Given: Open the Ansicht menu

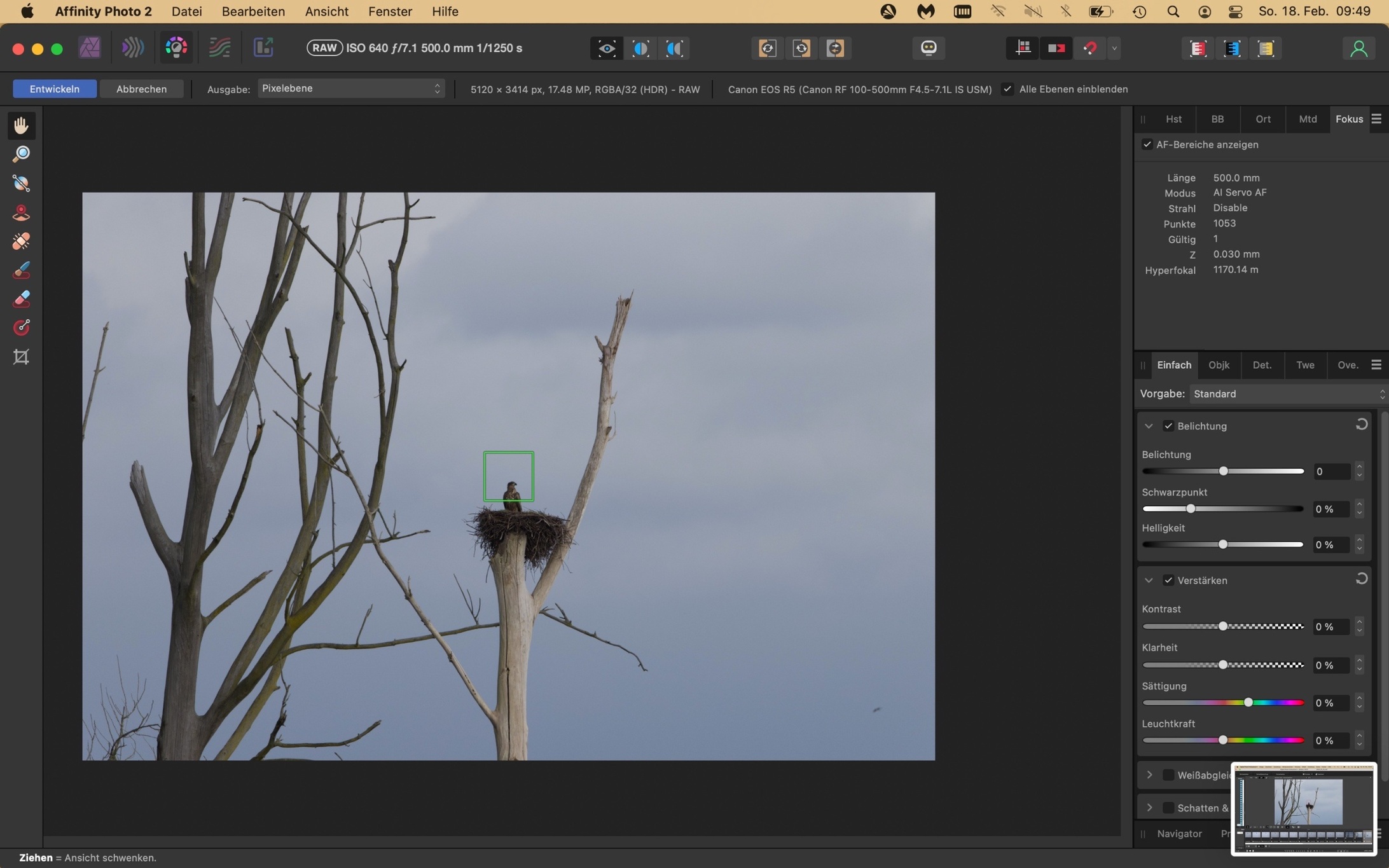Looking at the screenshot, I should (326, 11).
